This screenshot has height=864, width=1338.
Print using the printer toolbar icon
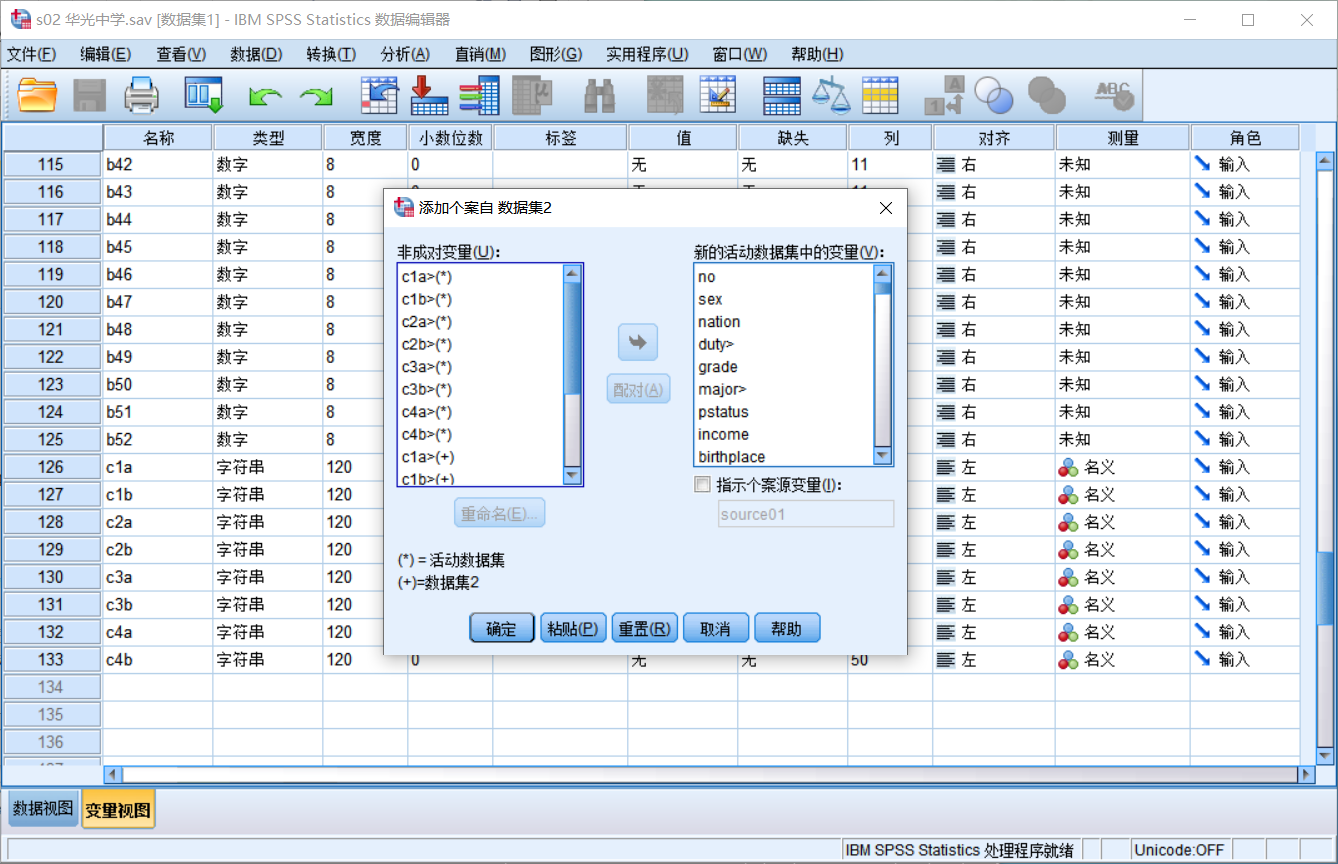[141, 95]
